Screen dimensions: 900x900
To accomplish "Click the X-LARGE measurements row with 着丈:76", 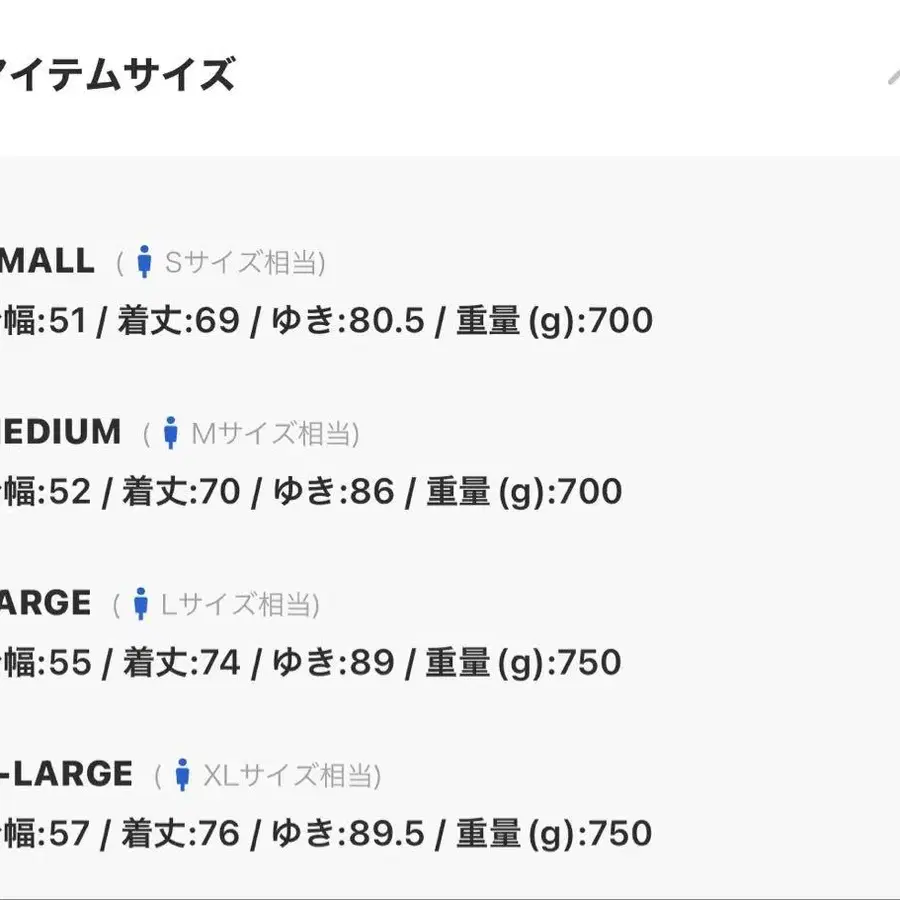I will click(x=325, y=834).
